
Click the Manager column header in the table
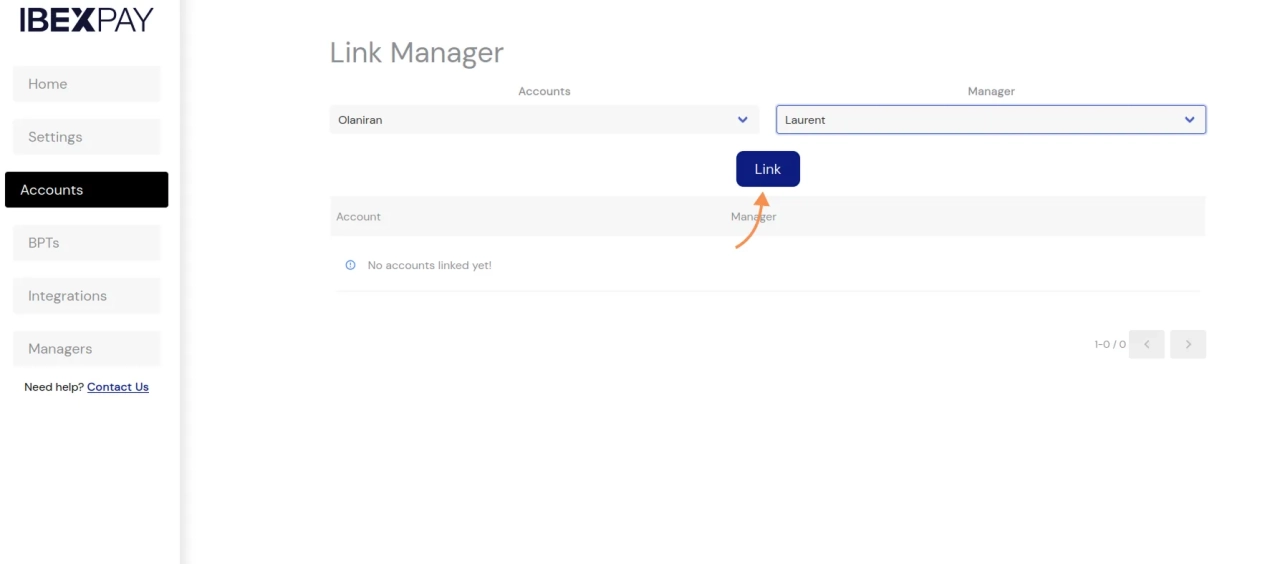tap(753, 217)
